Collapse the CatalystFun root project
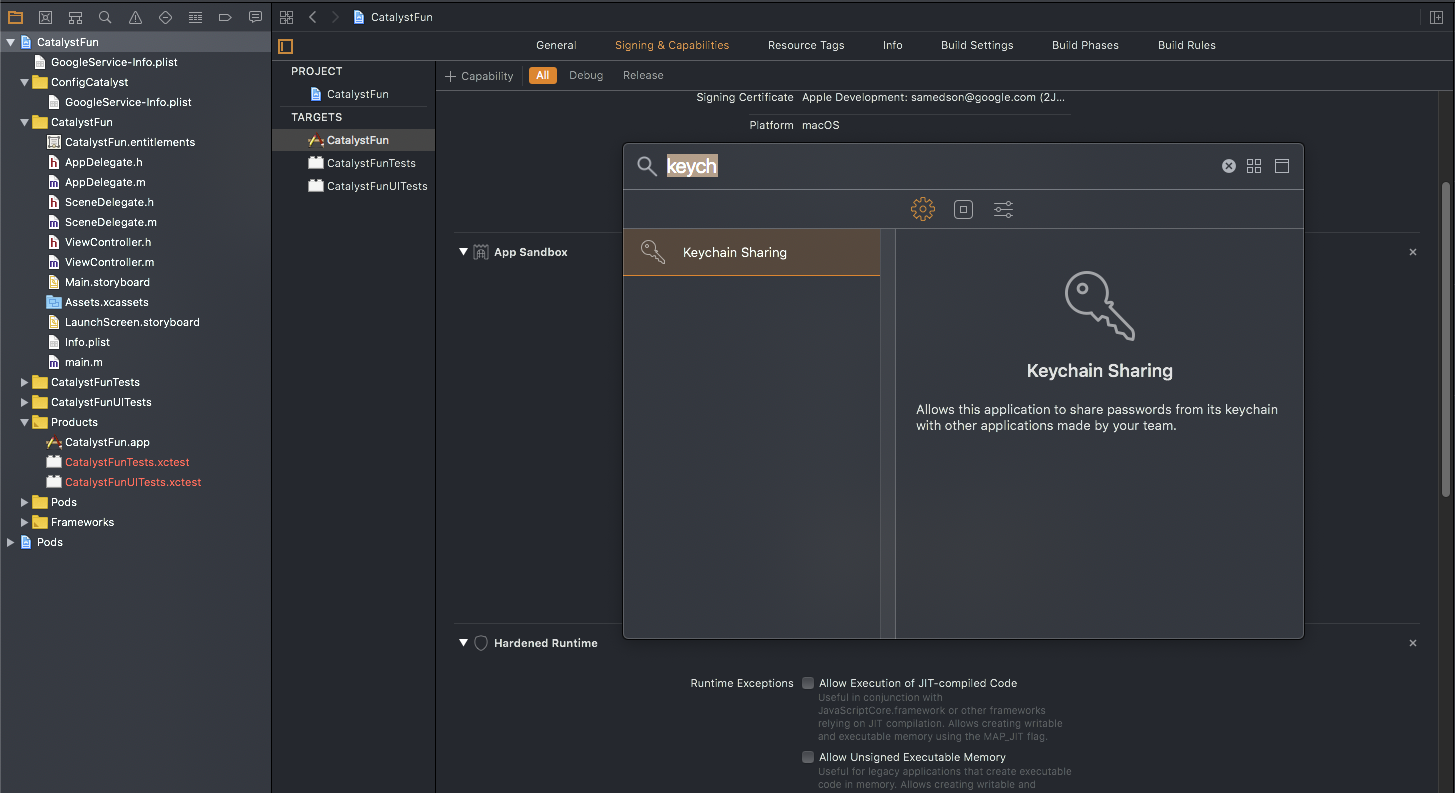This screenshot has height=793, width=1455. click(x=11, y=42)
